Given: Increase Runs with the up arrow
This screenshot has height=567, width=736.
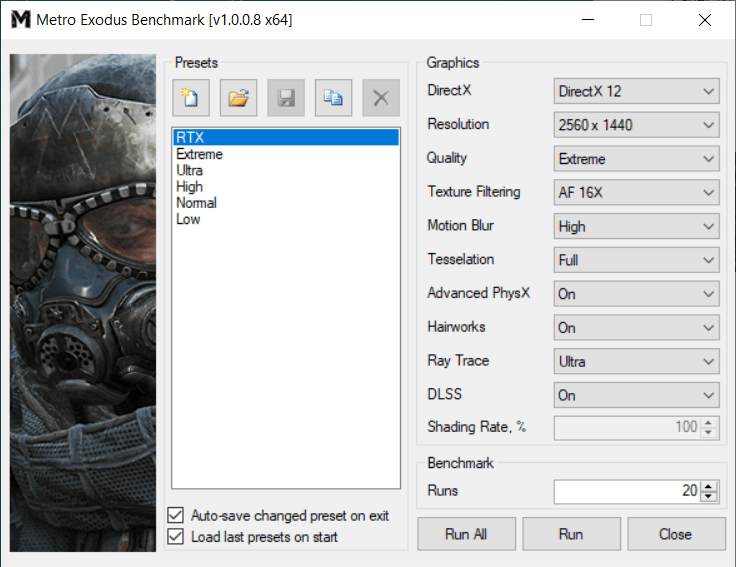Looking at the screenshot, I should (x=709, y=487).
